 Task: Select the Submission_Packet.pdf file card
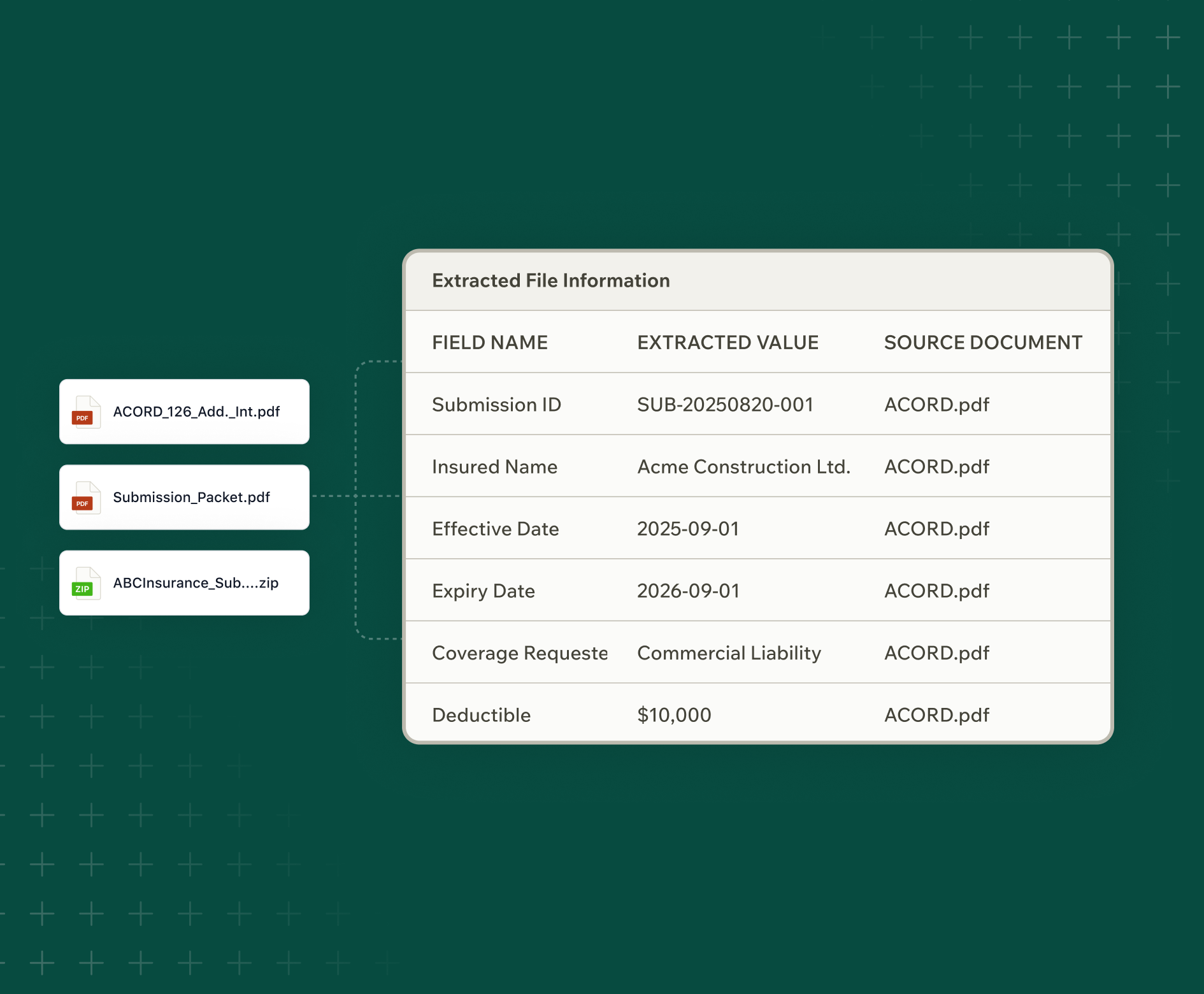pyautogui.click(x=184, y=497)
